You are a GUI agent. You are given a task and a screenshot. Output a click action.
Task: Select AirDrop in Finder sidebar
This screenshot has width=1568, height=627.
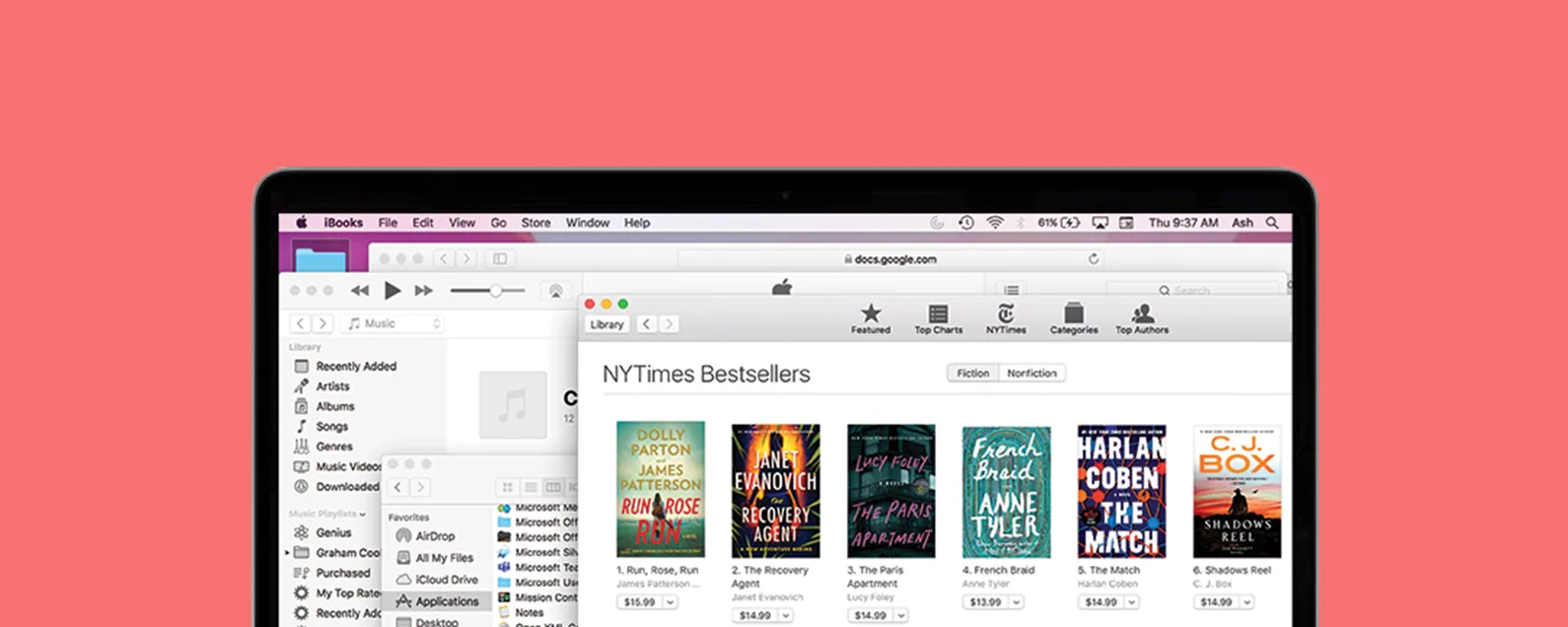point(435,536)
